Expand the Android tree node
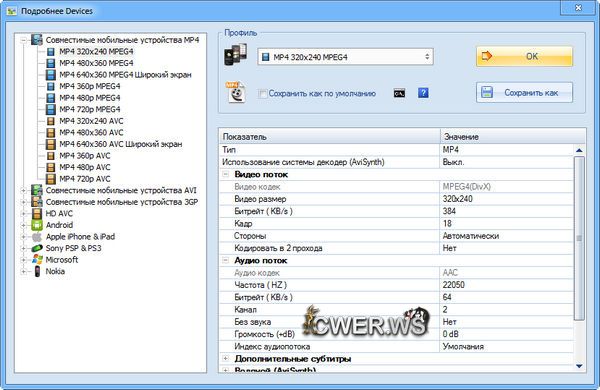Screen dimensions: 600x390 click(24, 225)
